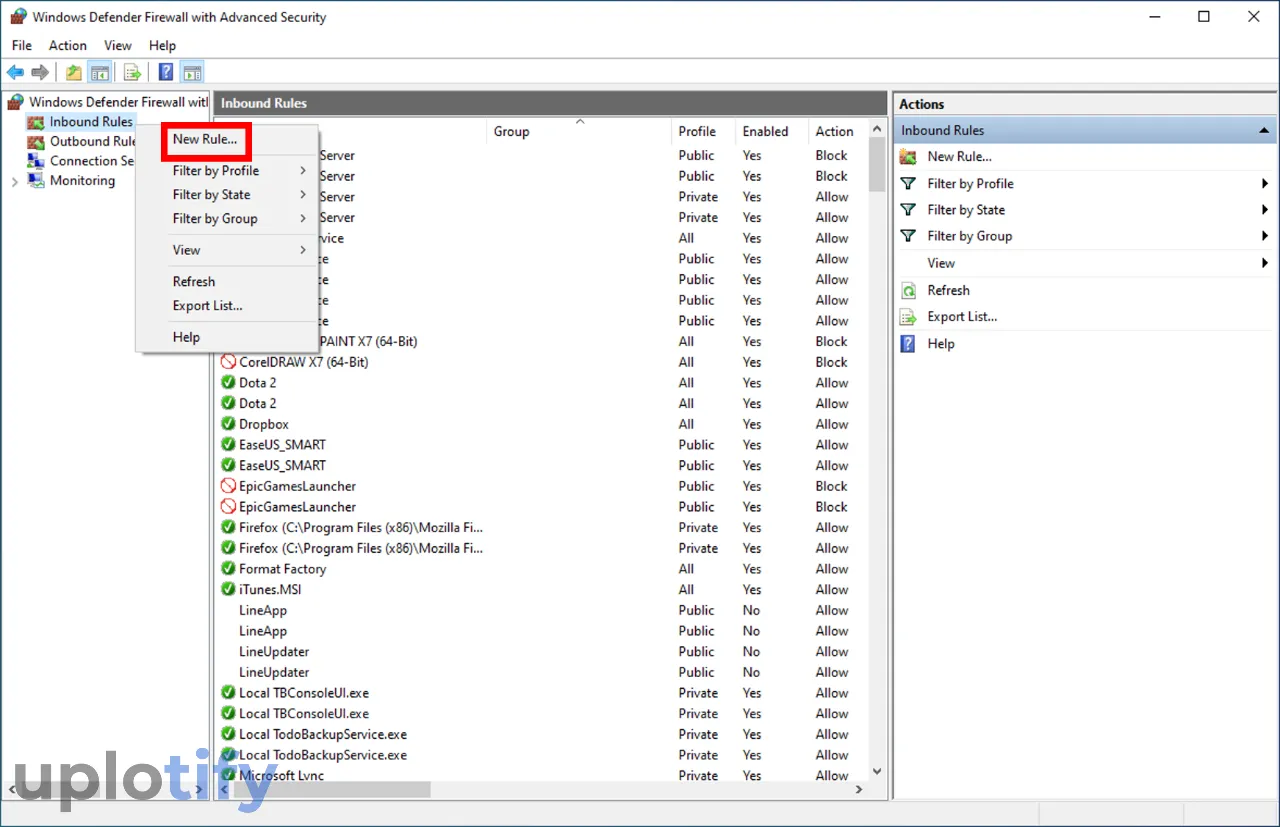1280x827 pixels.
Task: Click the All profile cell in iTunes.MSI row
Action: [x=686, y=590]
